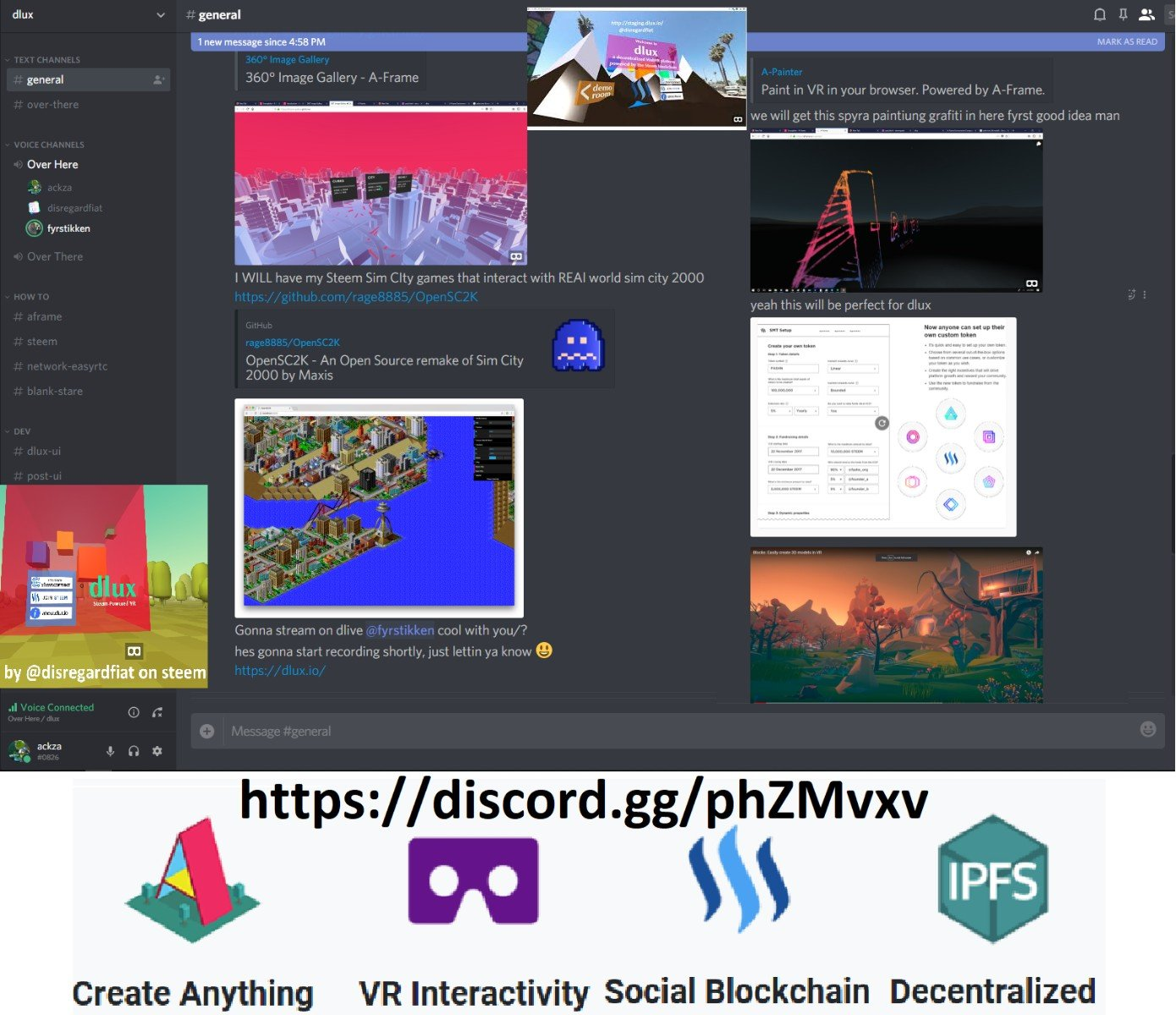Open the notification bell settings
Viewport: 1176px width, 1015px height.
(x=1100, y=14)
